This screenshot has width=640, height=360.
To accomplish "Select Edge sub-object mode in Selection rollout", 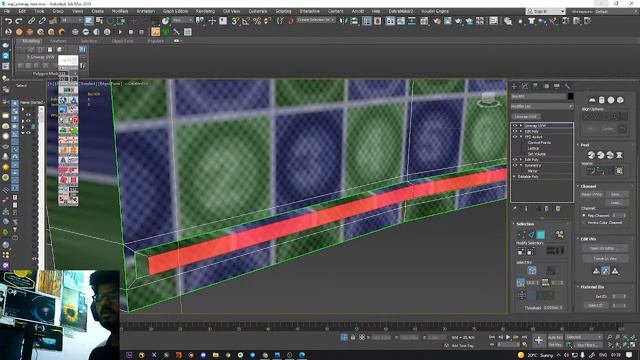I will (531, 234).
